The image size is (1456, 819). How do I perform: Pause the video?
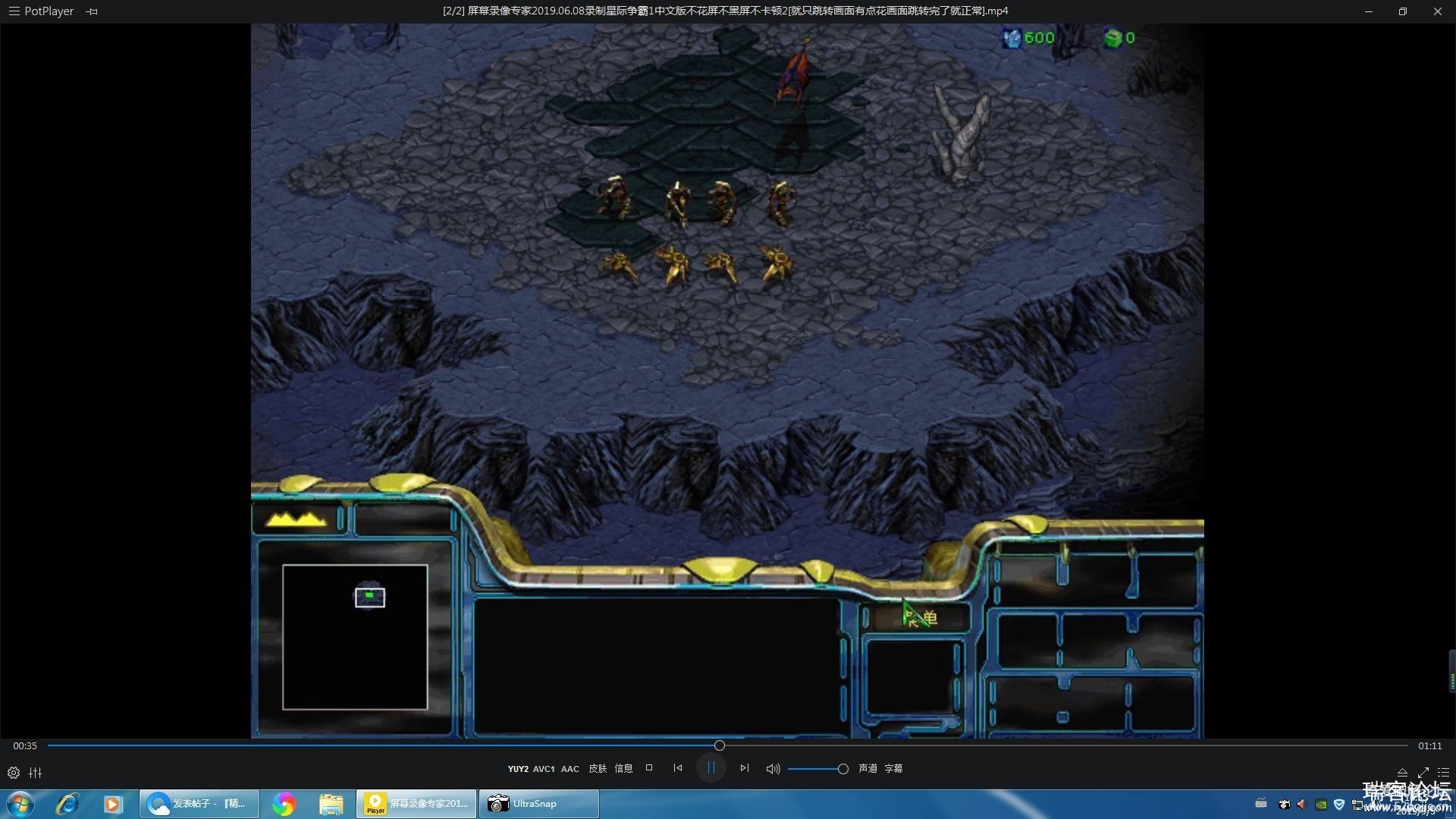pos(711,768)
